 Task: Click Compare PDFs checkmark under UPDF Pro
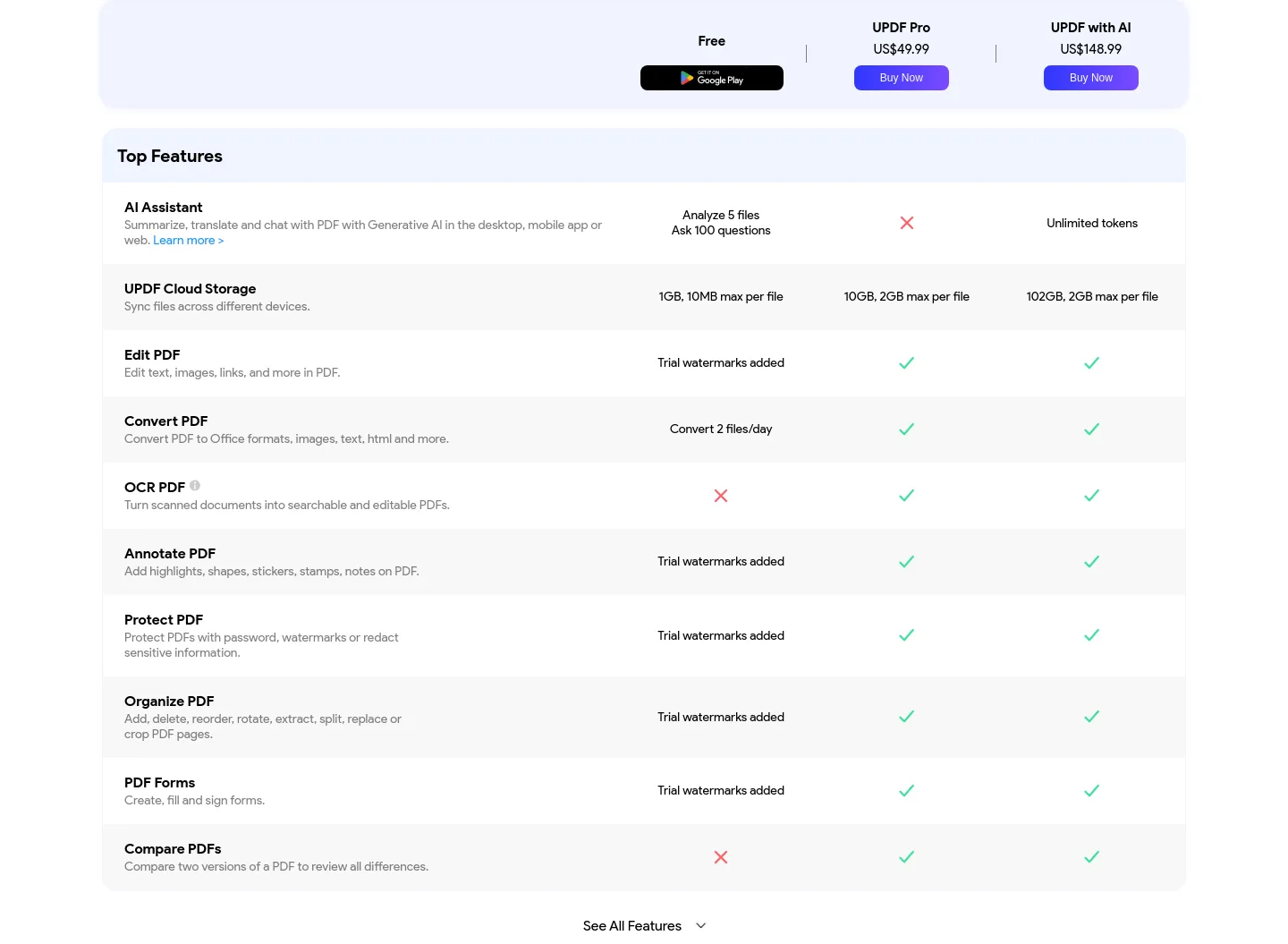907,856
